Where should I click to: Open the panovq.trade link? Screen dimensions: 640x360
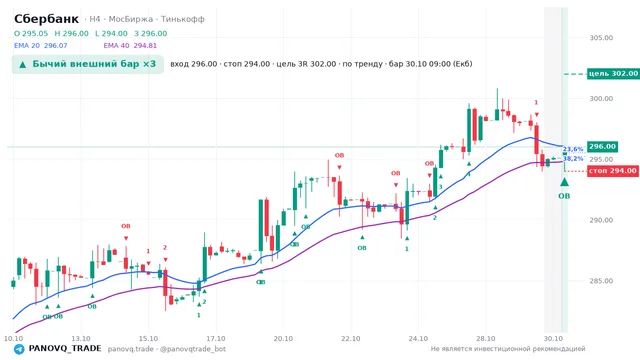pyautogui.click(x=131, y=349)
